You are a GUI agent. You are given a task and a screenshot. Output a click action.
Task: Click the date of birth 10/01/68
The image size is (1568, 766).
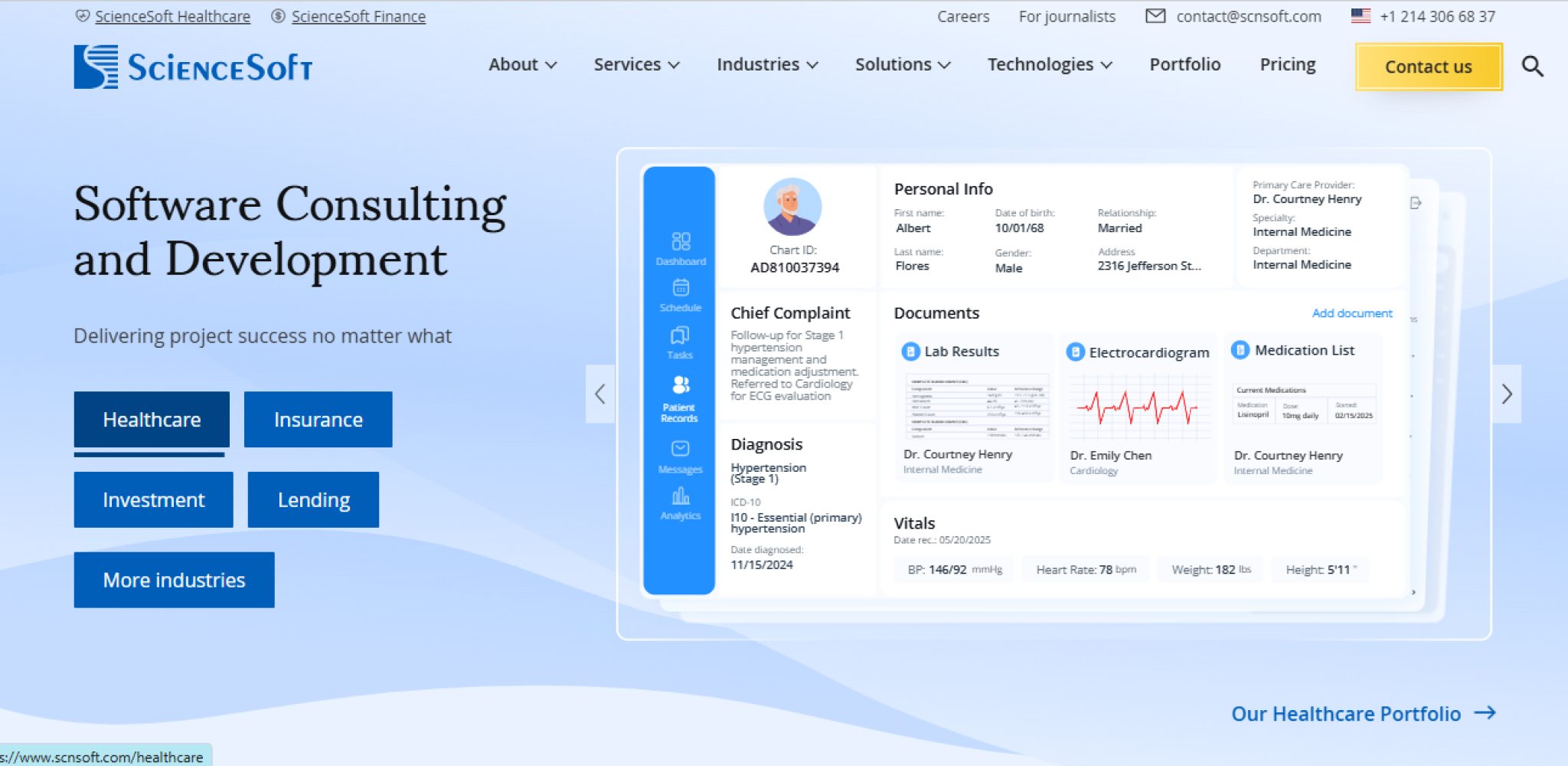tap(1019, 228)
